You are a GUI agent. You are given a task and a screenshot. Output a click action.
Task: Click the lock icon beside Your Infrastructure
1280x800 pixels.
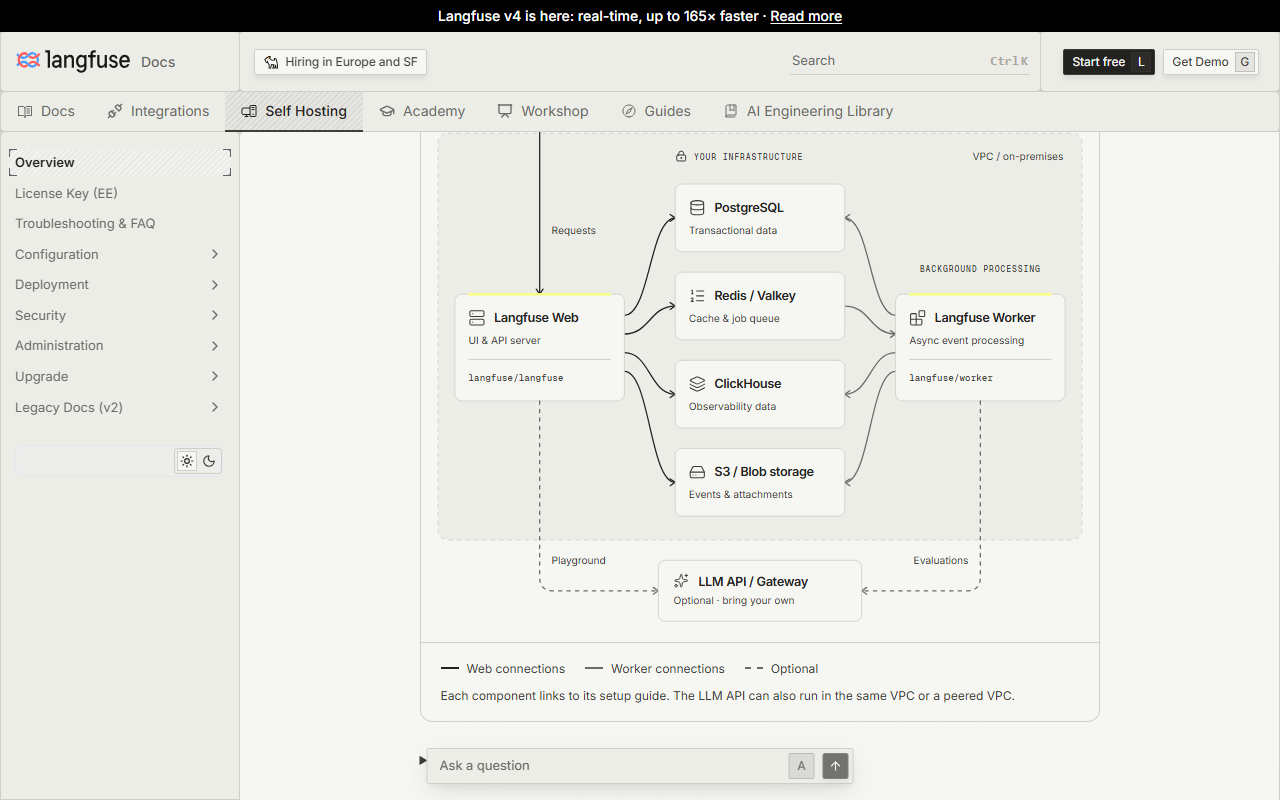click(681, 157)
